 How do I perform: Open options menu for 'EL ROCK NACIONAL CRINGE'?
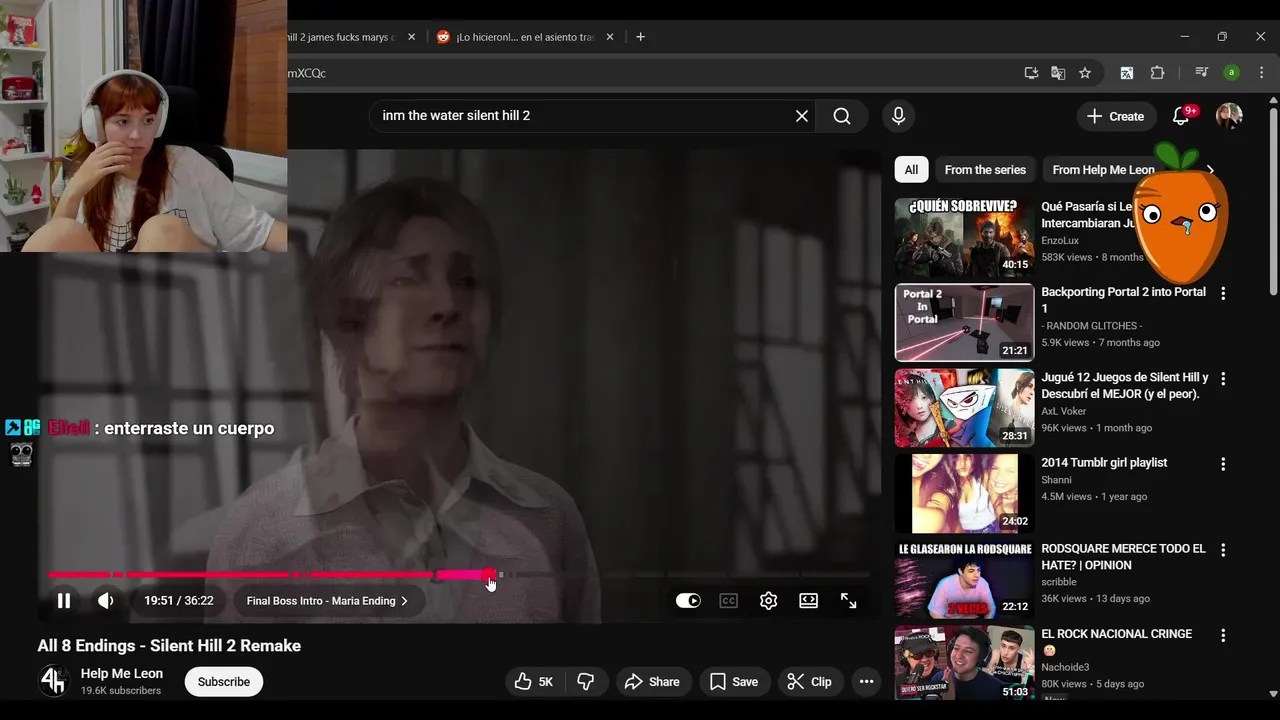point(1223,636)
